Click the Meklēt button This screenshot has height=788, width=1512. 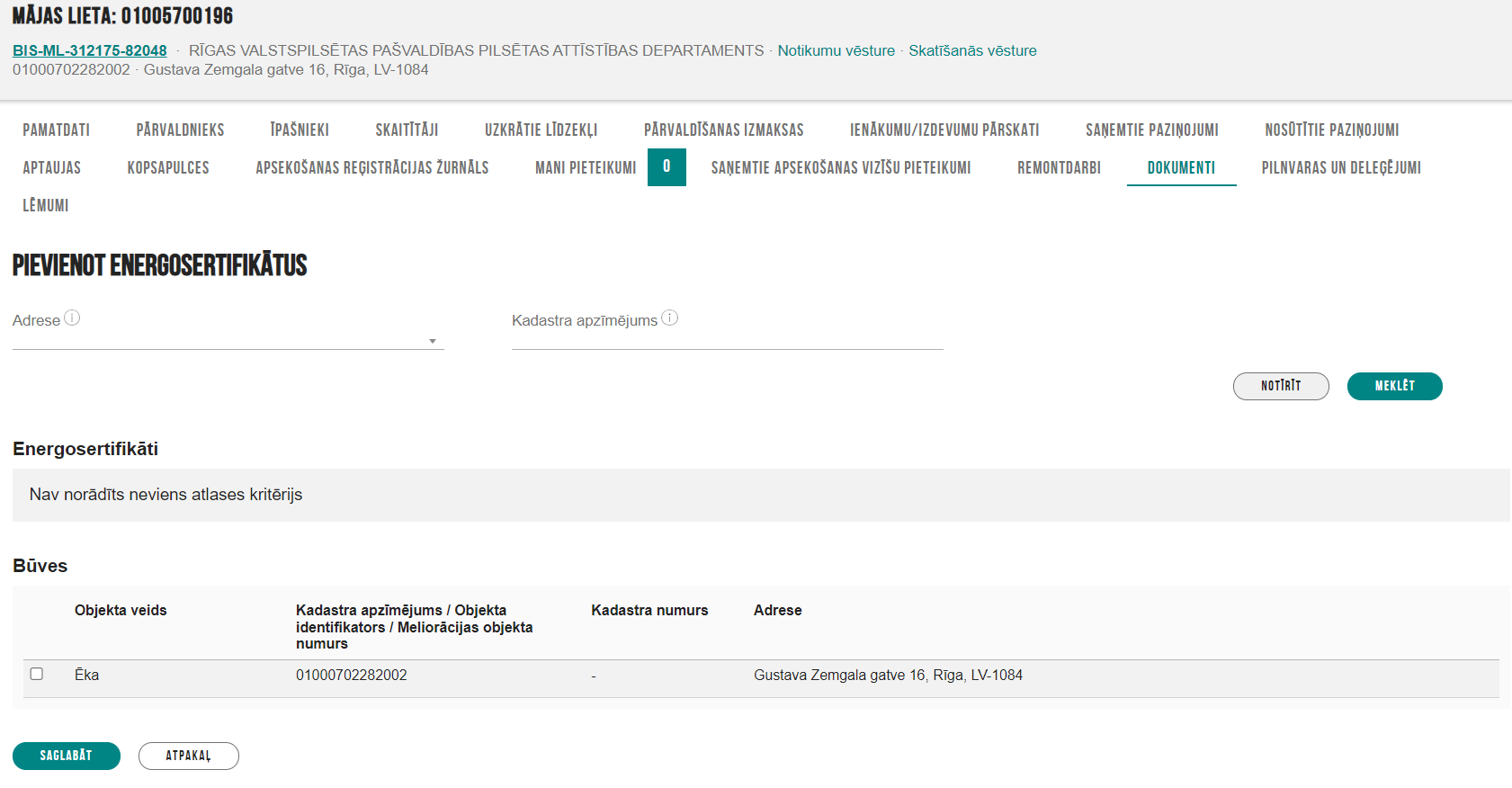click(x=1395, y=386)
